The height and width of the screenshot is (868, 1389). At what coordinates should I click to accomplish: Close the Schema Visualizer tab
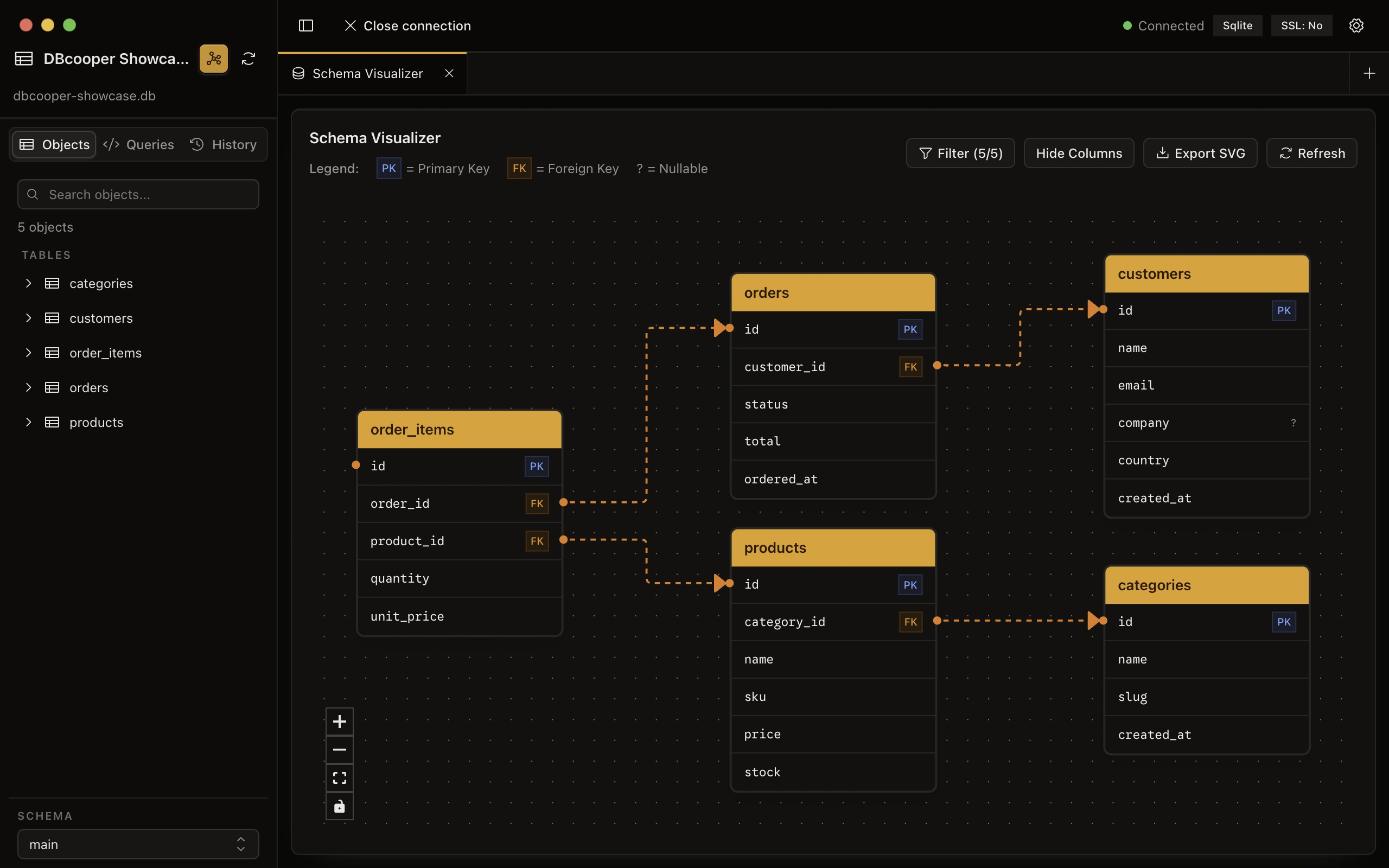tap(449, 73)
